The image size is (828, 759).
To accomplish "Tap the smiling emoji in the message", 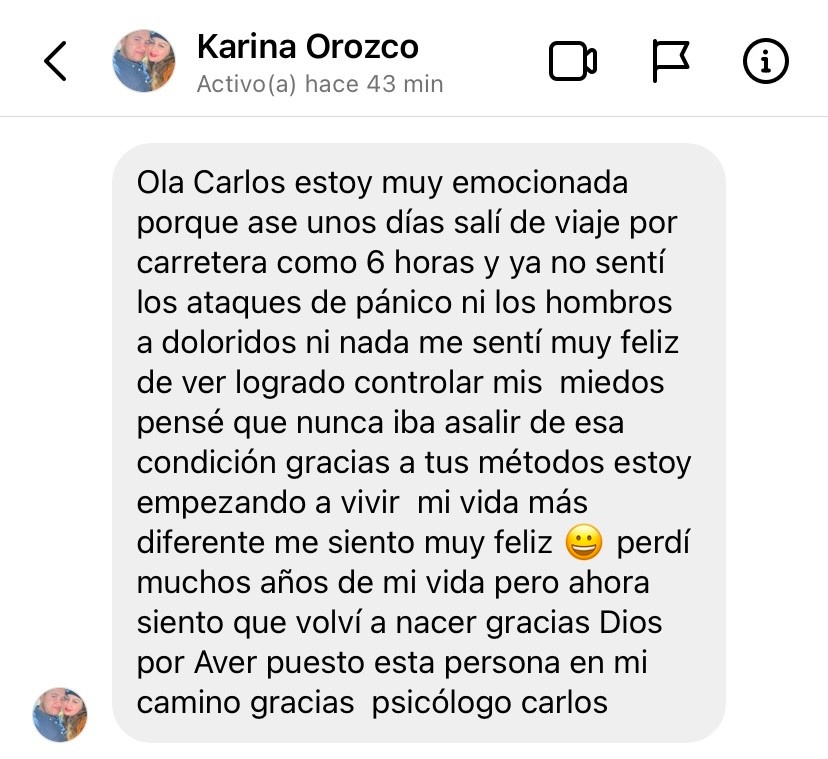I will click(x=584, y=542).
